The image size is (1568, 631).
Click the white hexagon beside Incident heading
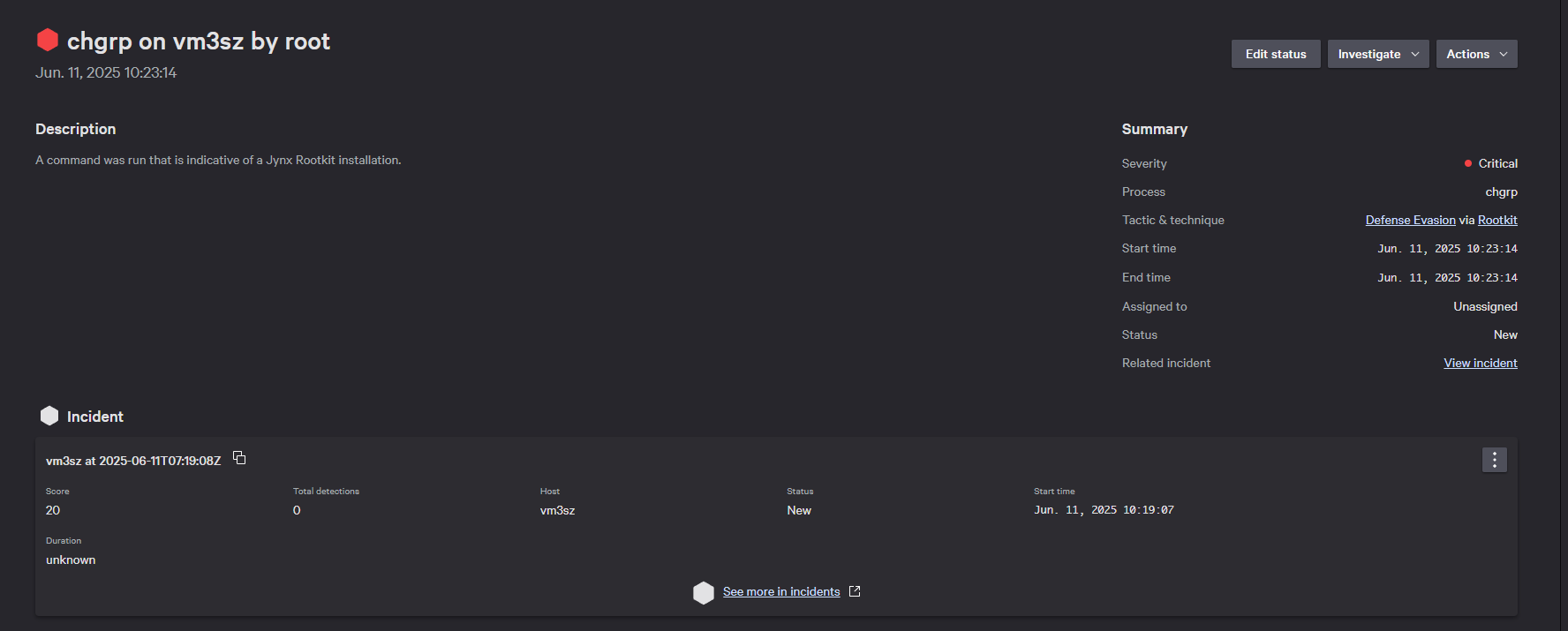[49, 416]
